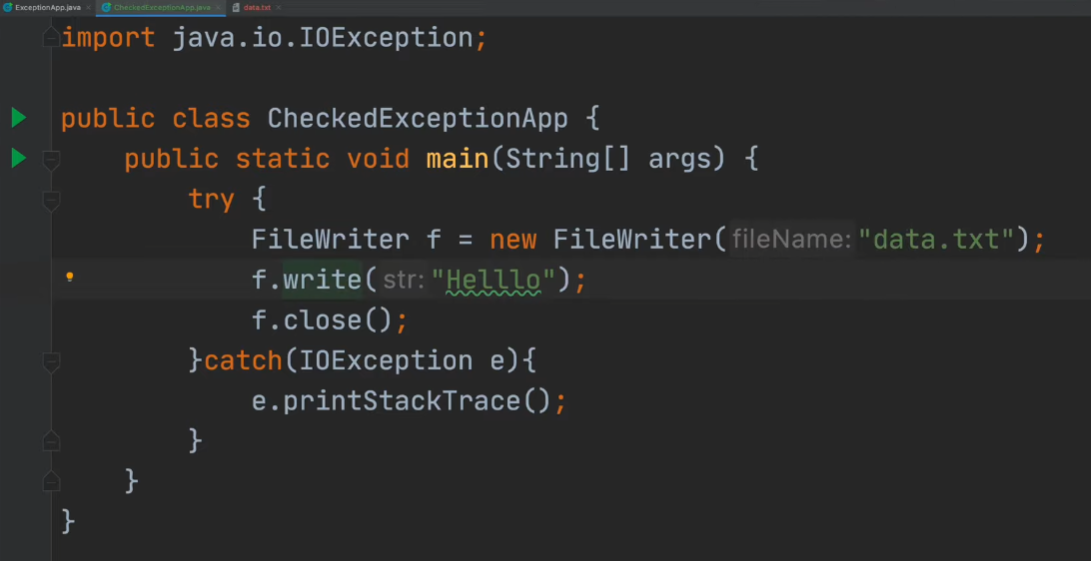Collapse the main method fold marker

[x=51, y=160]
